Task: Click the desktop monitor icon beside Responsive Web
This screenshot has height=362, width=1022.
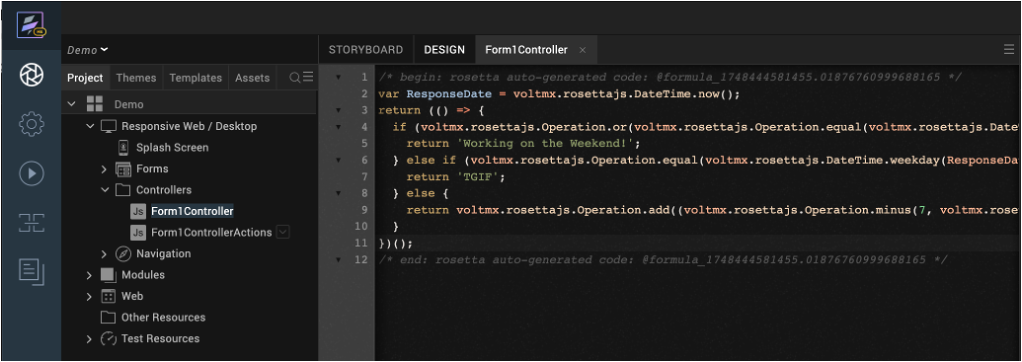Action: click(108, 127)
